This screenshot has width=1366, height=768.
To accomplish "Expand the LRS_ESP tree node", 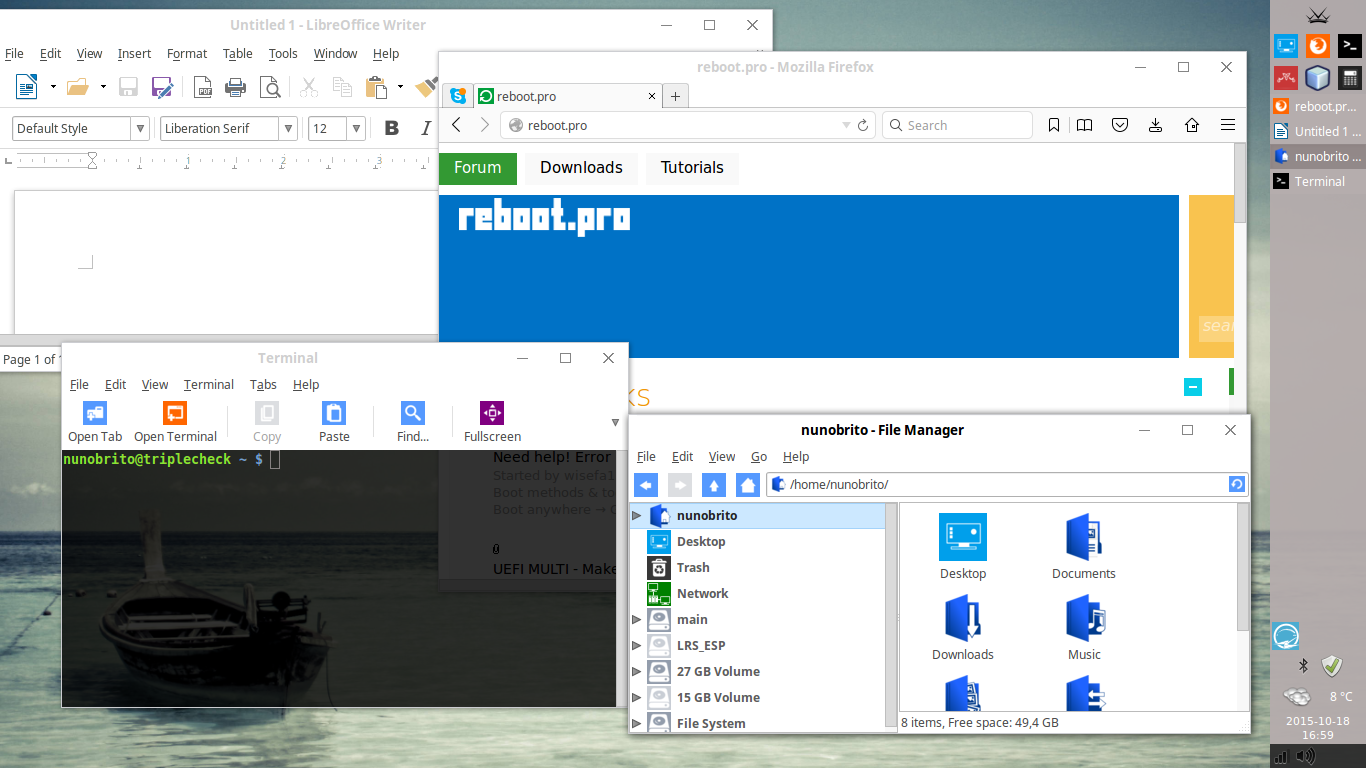I will (636, 646).
